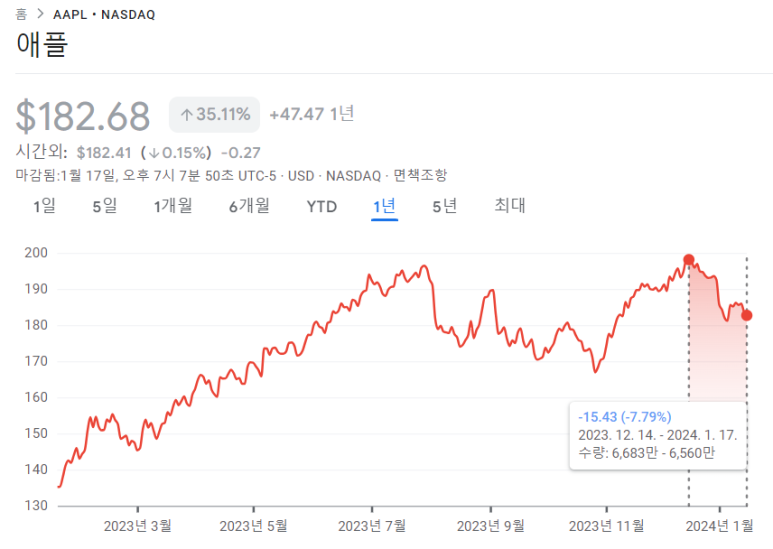Open the 면책조항 disclaimer link
This screenshot has width=773, height=549.
(420, 175)
